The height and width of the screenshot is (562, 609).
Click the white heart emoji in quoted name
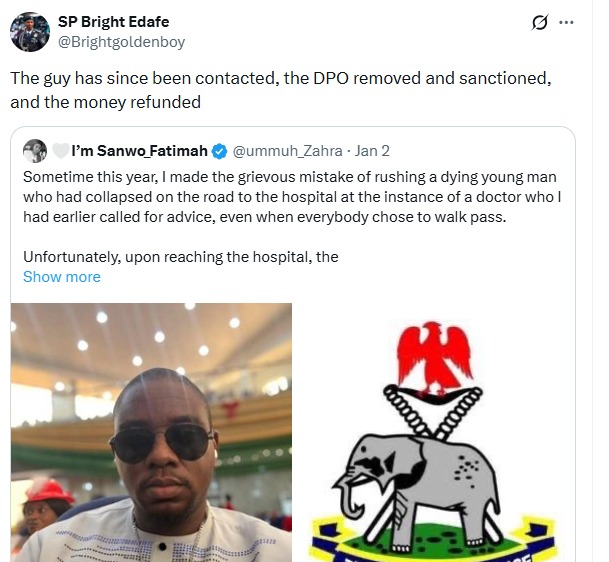click(61, 152)
